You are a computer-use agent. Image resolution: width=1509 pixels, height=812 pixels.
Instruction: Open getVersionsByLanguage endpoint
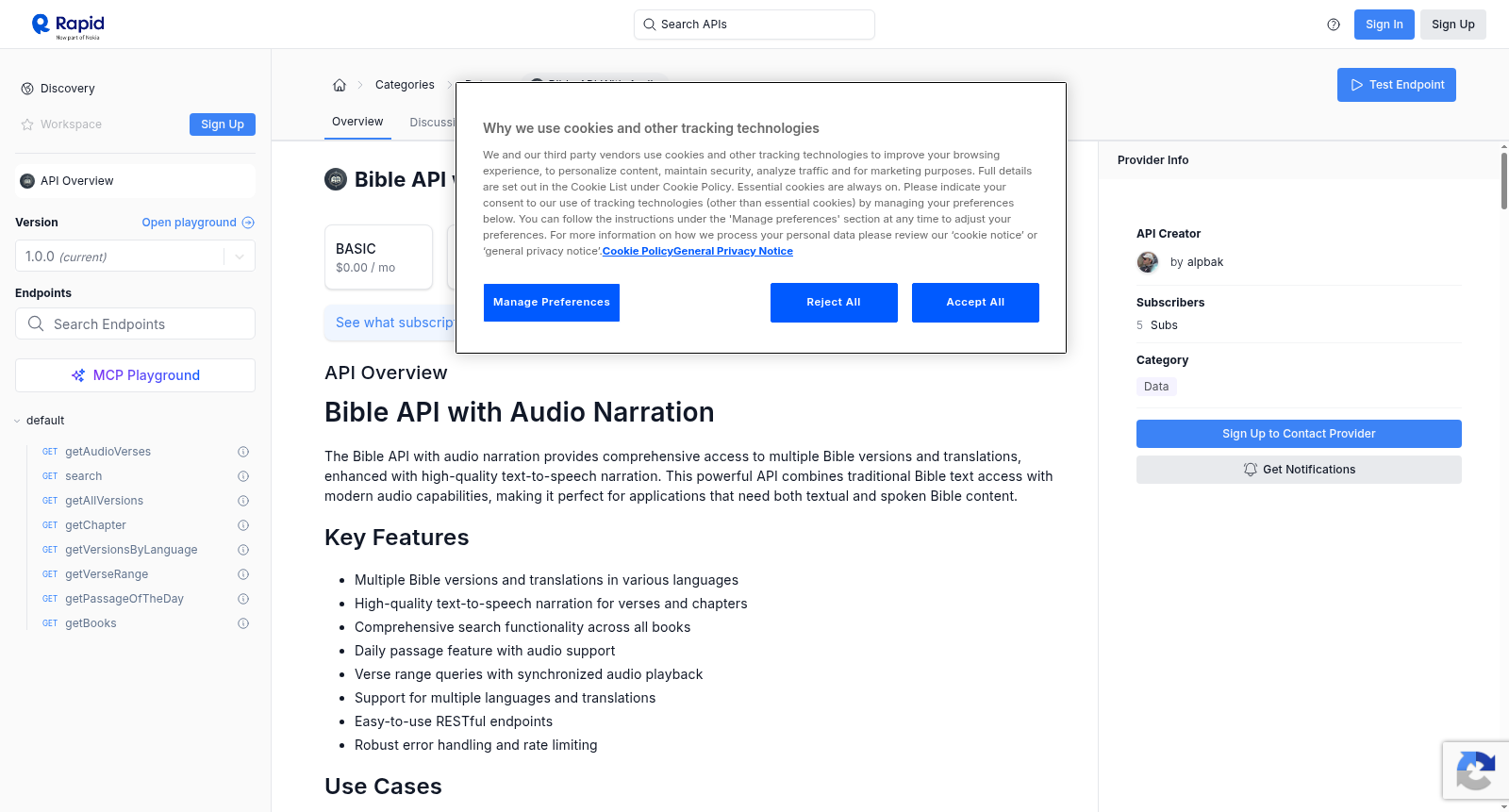coord(131,550)
